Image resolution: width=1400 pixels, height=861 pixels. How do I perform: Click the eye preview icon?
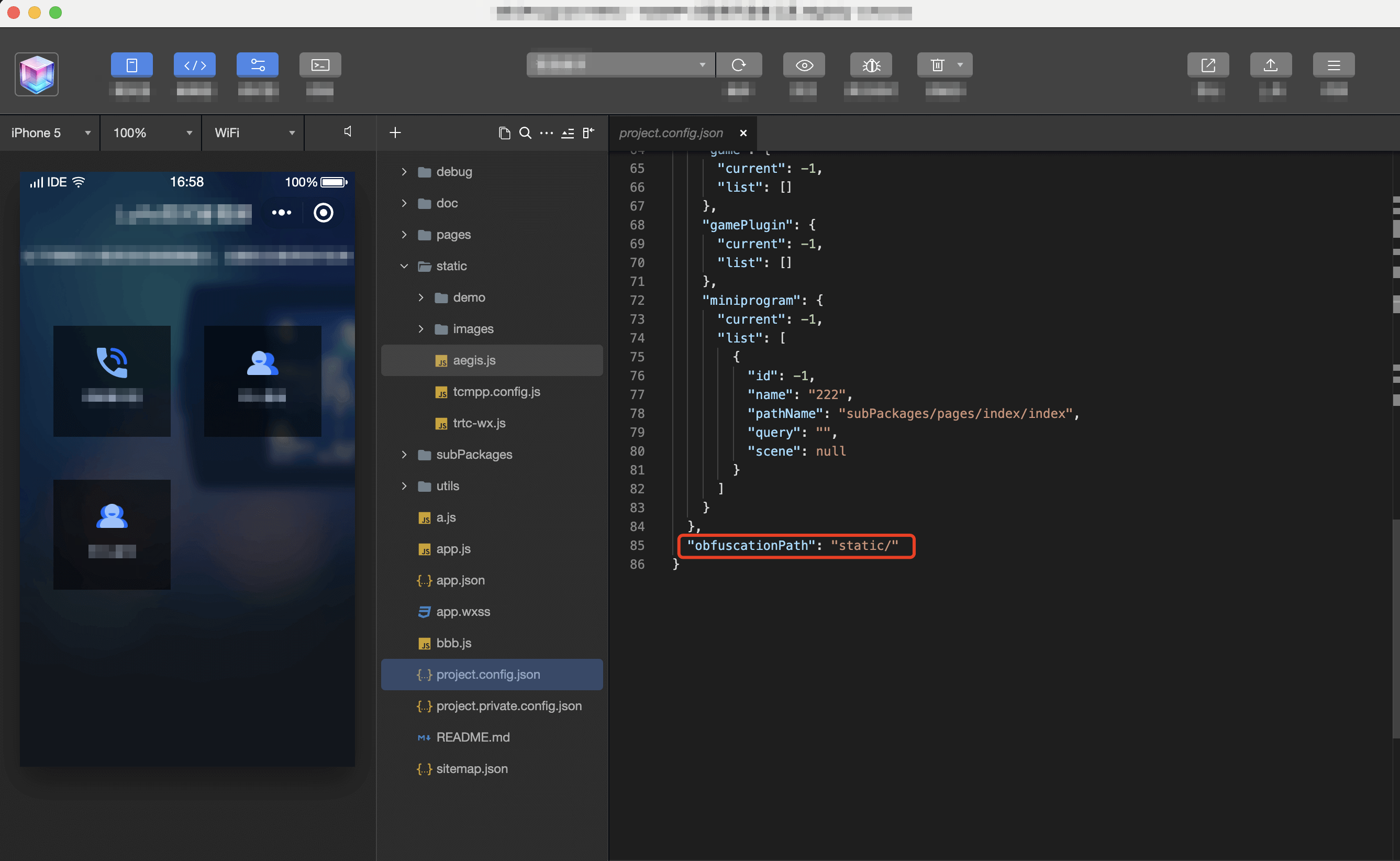point(804,65)
